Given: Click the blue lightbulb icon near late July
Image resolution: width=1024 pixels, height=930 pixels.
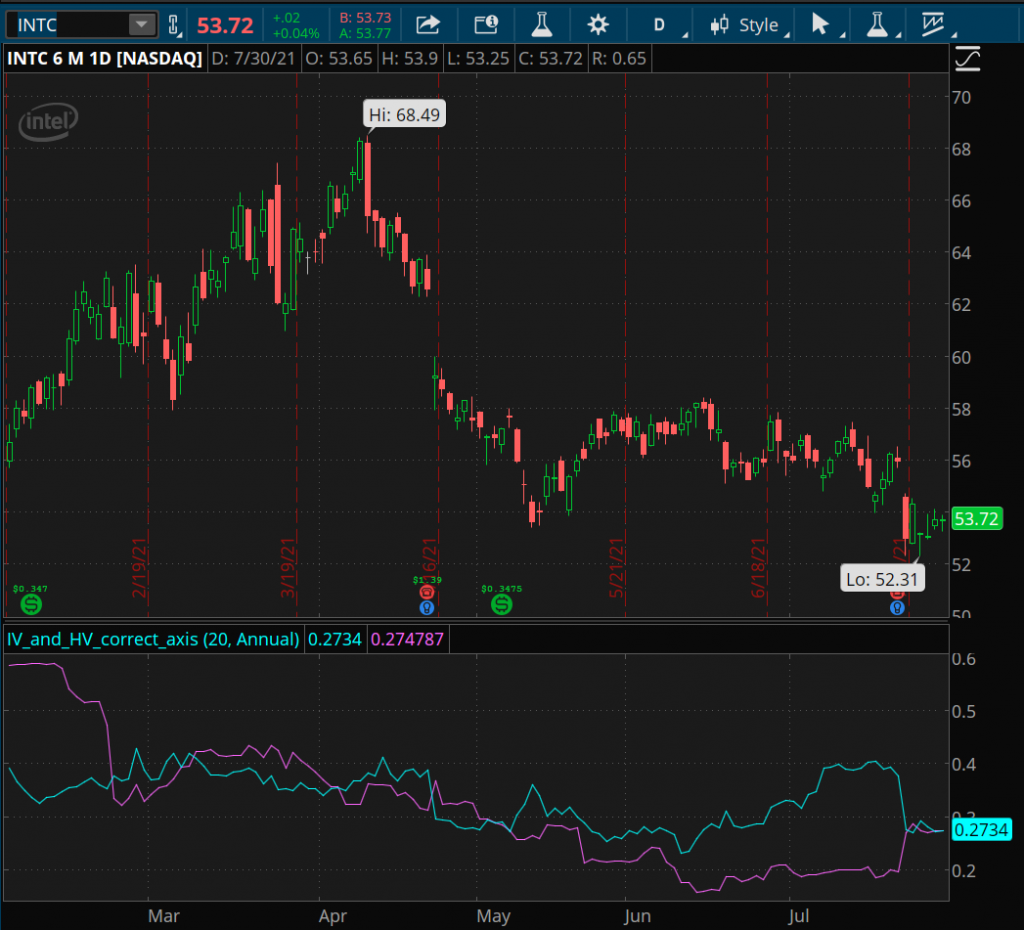Looking at the screenshot, I should 897,607.
